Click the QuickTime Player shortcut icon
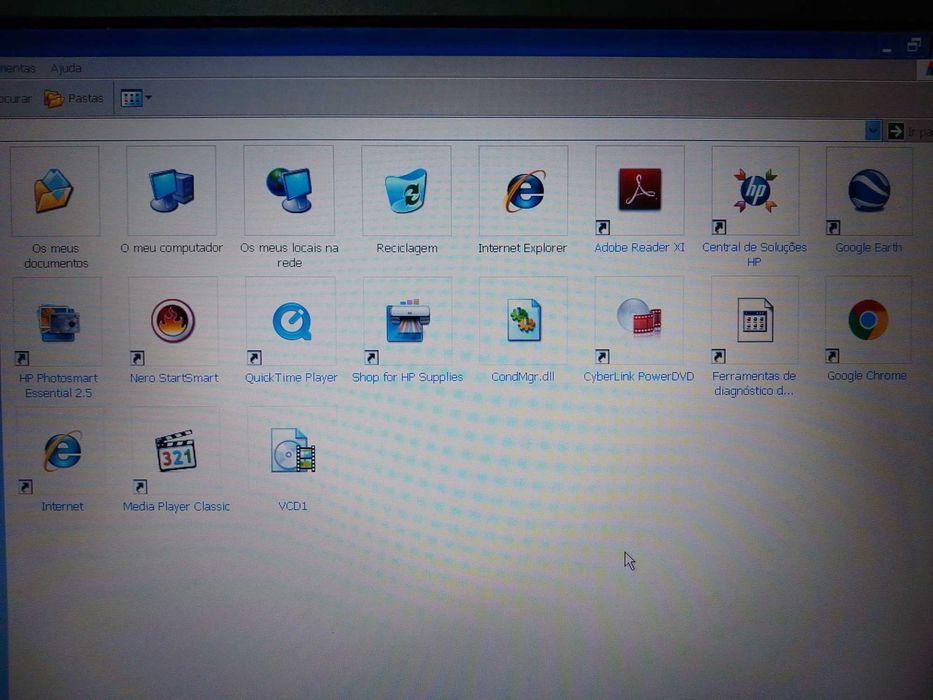This screenshot has height=700, width=933. [x=291, y=321]
